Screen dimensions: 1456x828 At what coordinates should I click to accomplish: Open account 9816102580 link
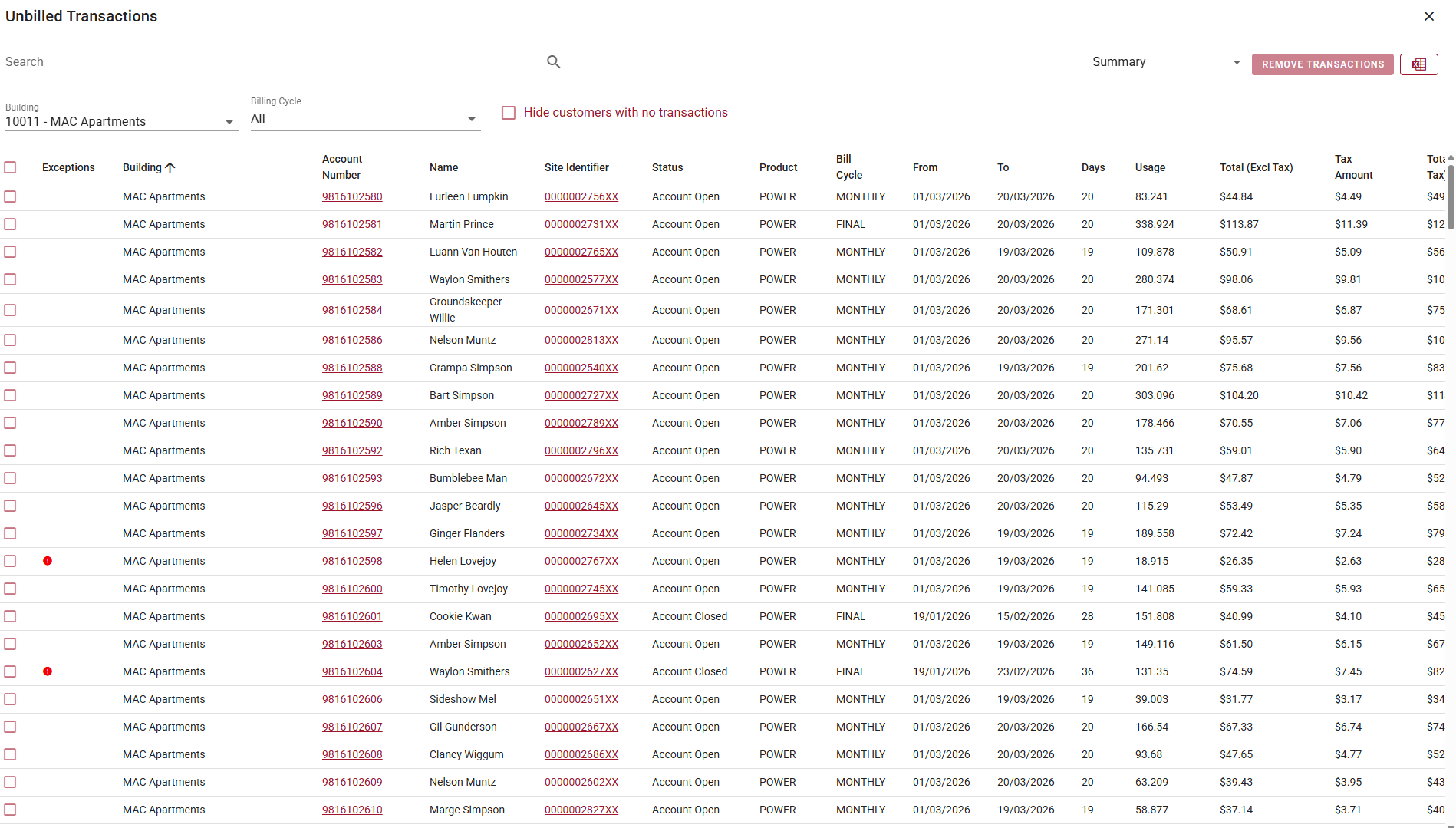352,196
